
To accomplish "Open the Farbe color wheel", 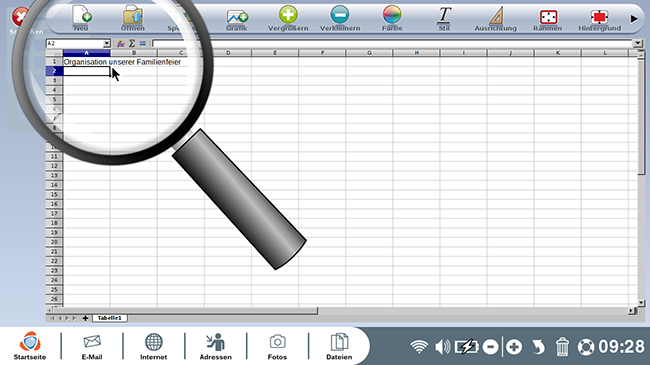I will tap(392, 15).
